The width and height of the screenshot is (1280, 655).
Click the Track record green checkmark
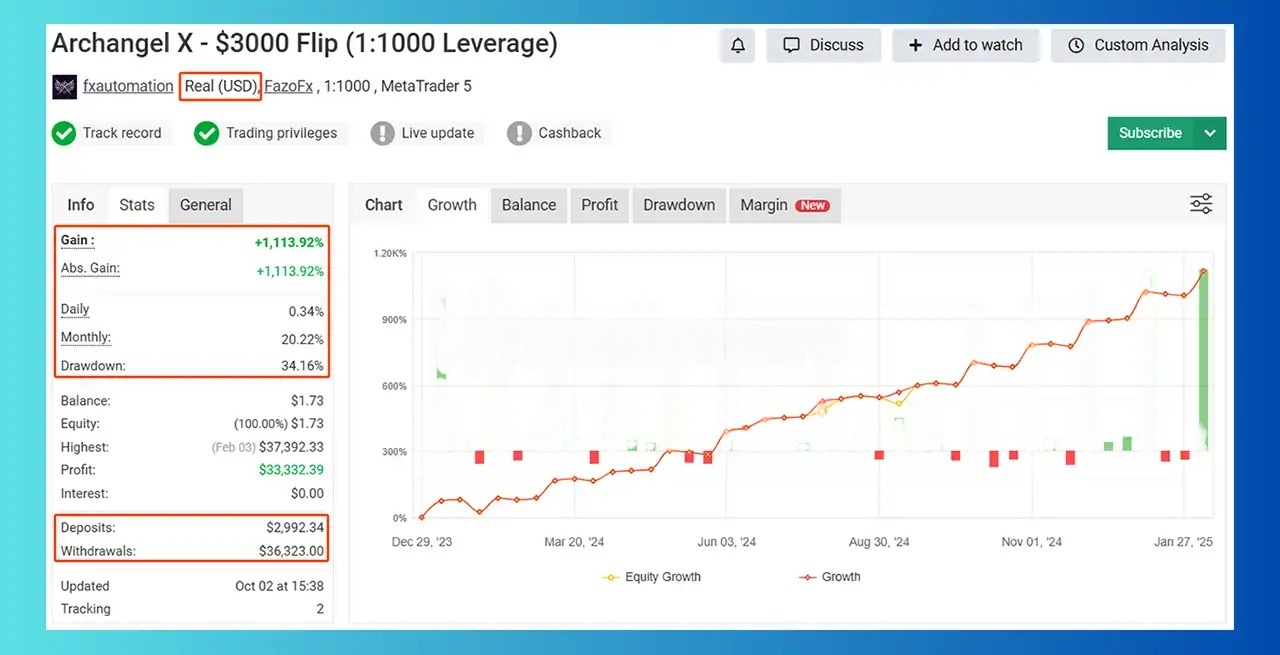(x=64, y=133)
